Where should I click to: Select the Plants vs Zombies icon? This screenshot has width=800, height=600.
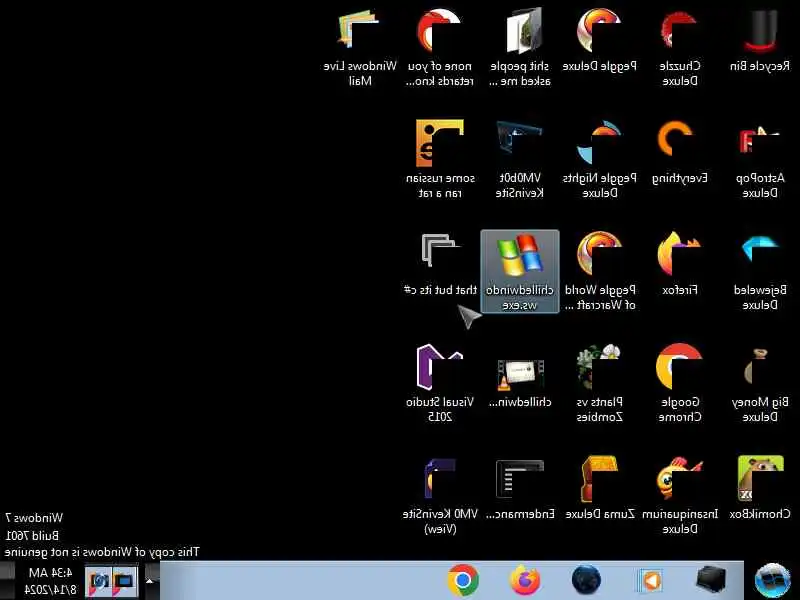point(599,383)
